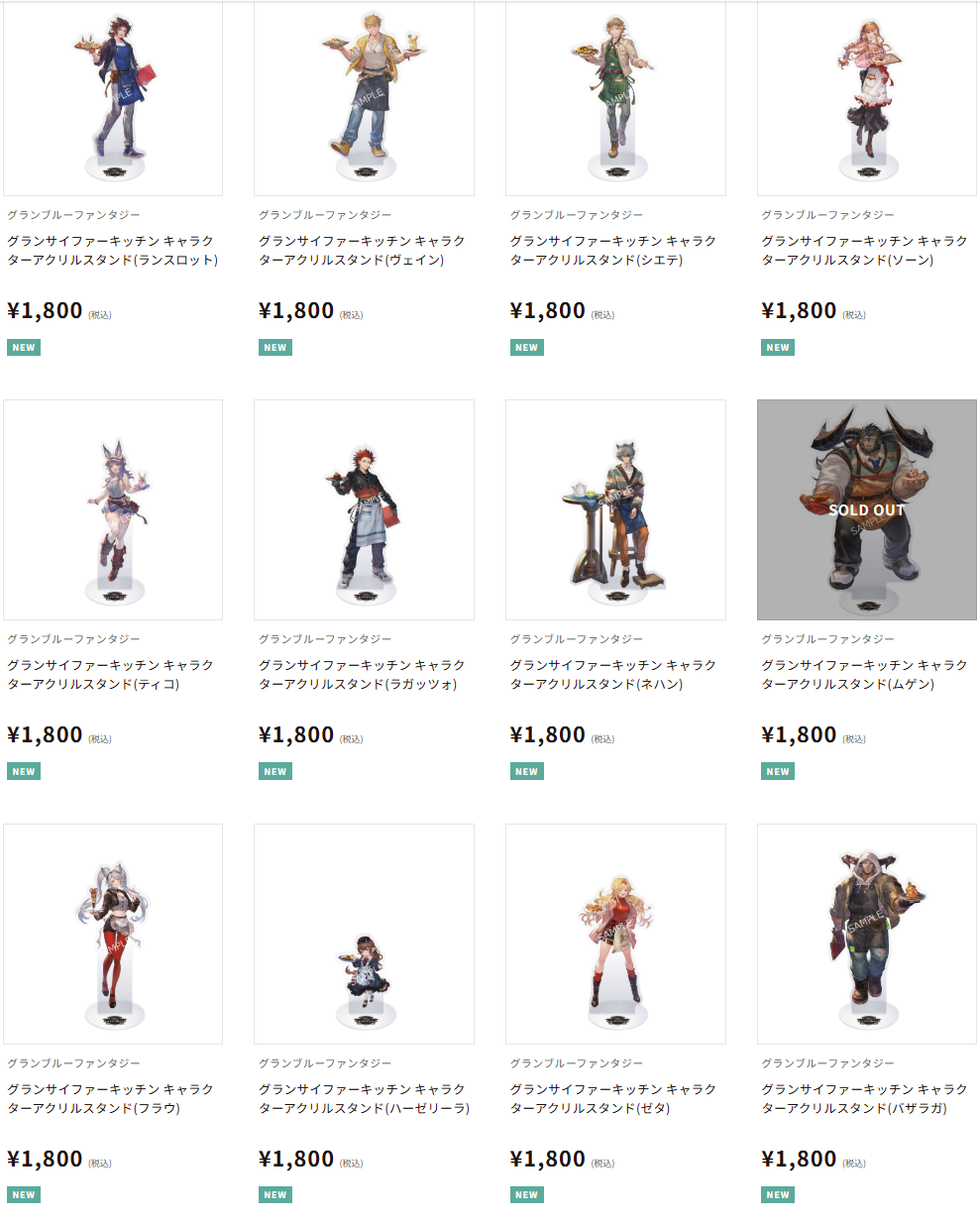This screenshot has width=980, height=1221.
Task: View the ゼタ acrylic stand image
Action: click(x=615, y=934)
